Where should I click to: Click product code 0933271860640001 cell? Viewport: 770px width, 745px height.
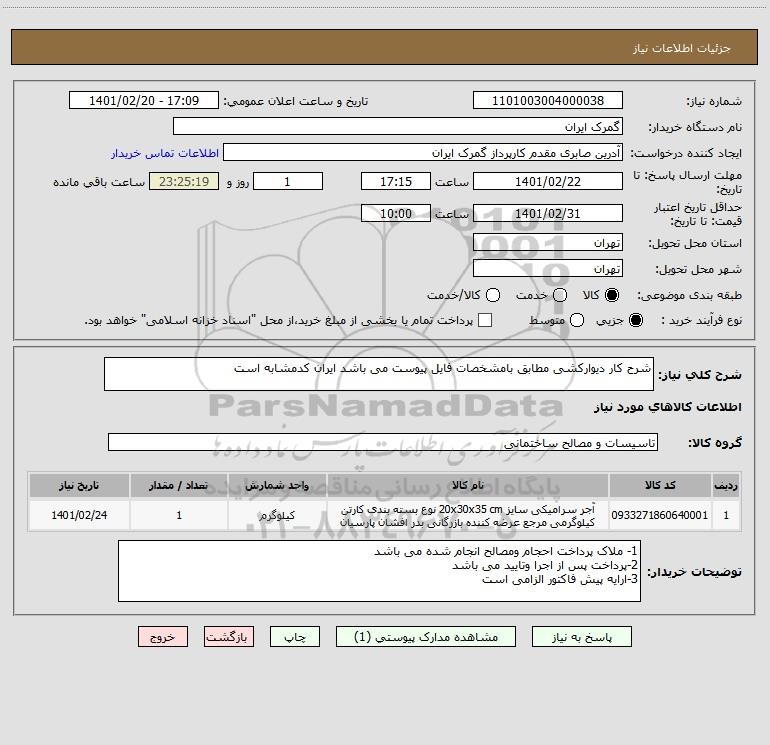coord(660,515)
